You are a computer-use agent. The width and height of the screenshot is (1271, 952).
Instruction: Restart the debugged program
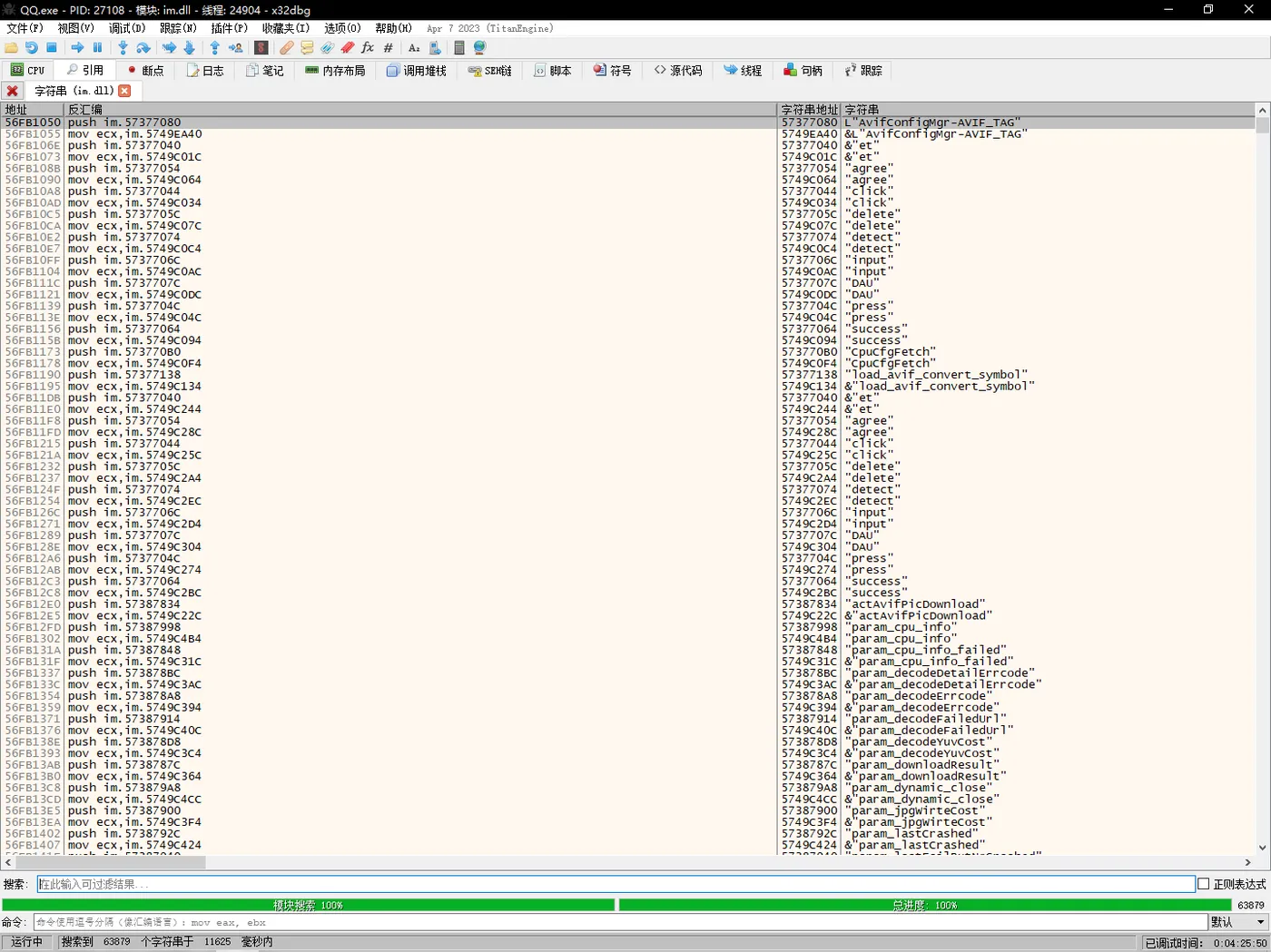(x=32, y=48)
